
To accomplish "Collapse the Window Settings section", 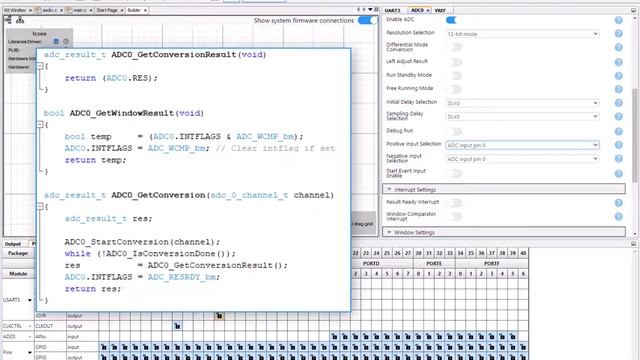I will [504, 232].
